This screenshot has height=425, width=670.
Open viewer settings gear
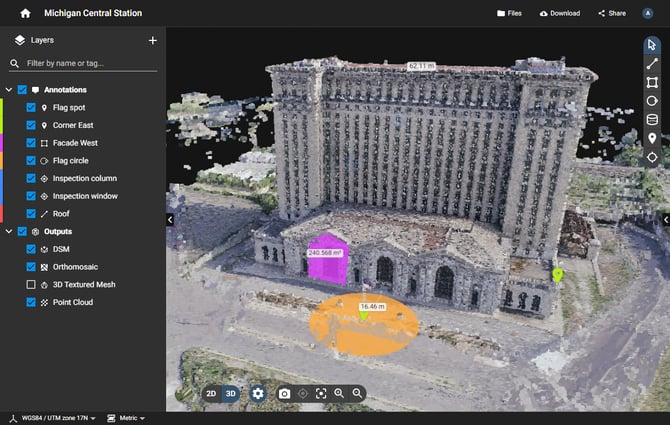pos(258,393)
